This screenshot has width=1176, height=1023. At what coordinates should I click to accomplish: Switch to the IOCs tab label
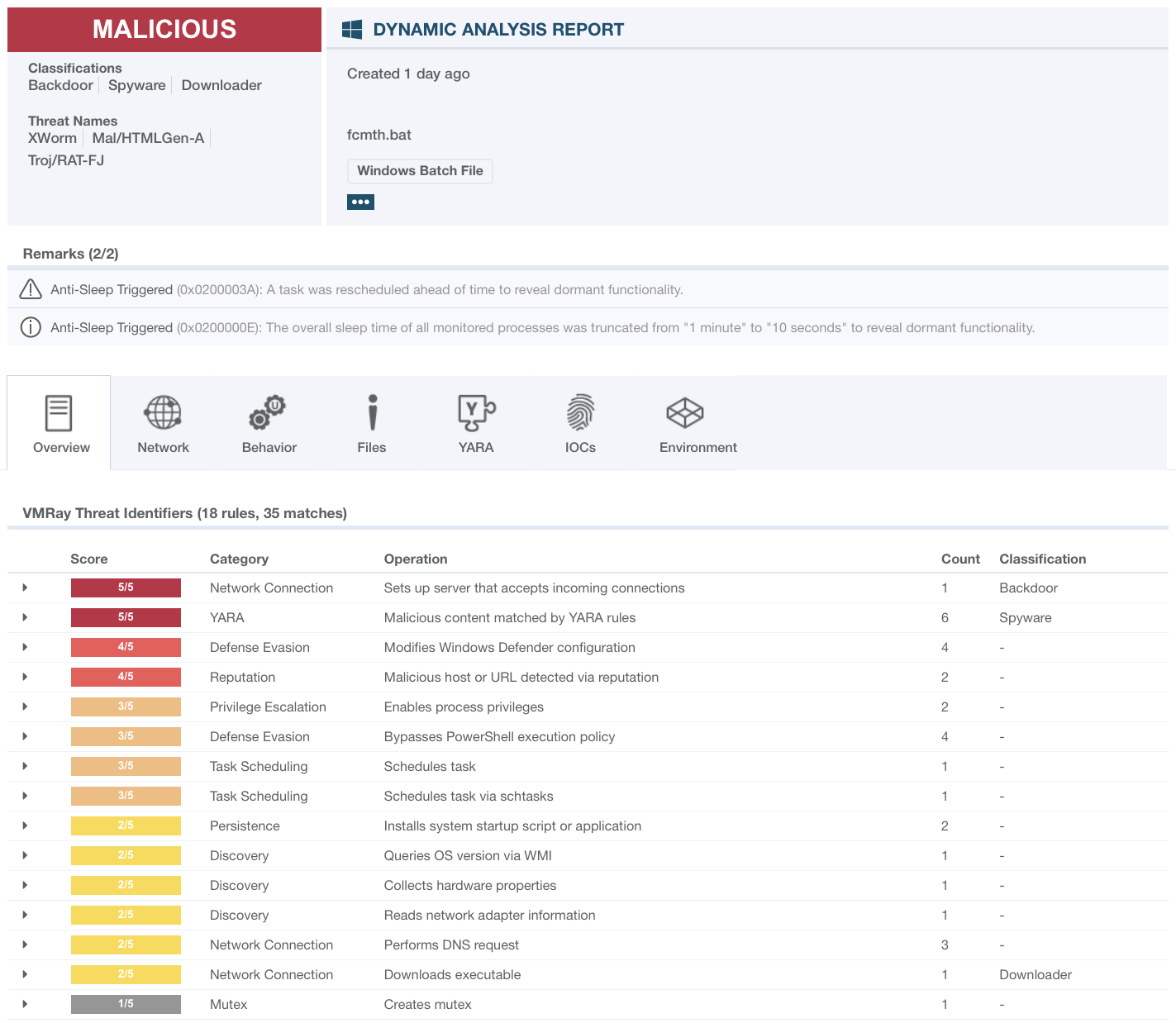coord(580,447)
